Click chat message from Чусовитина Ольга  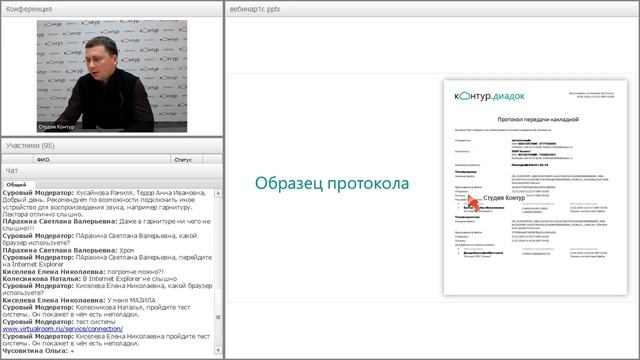coord(38,351)
